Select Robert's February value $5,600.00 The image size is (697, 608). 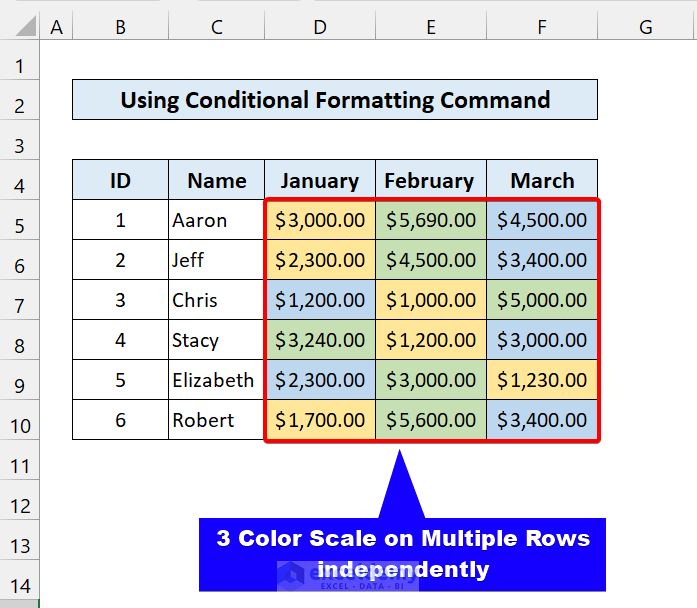point(431,420)
